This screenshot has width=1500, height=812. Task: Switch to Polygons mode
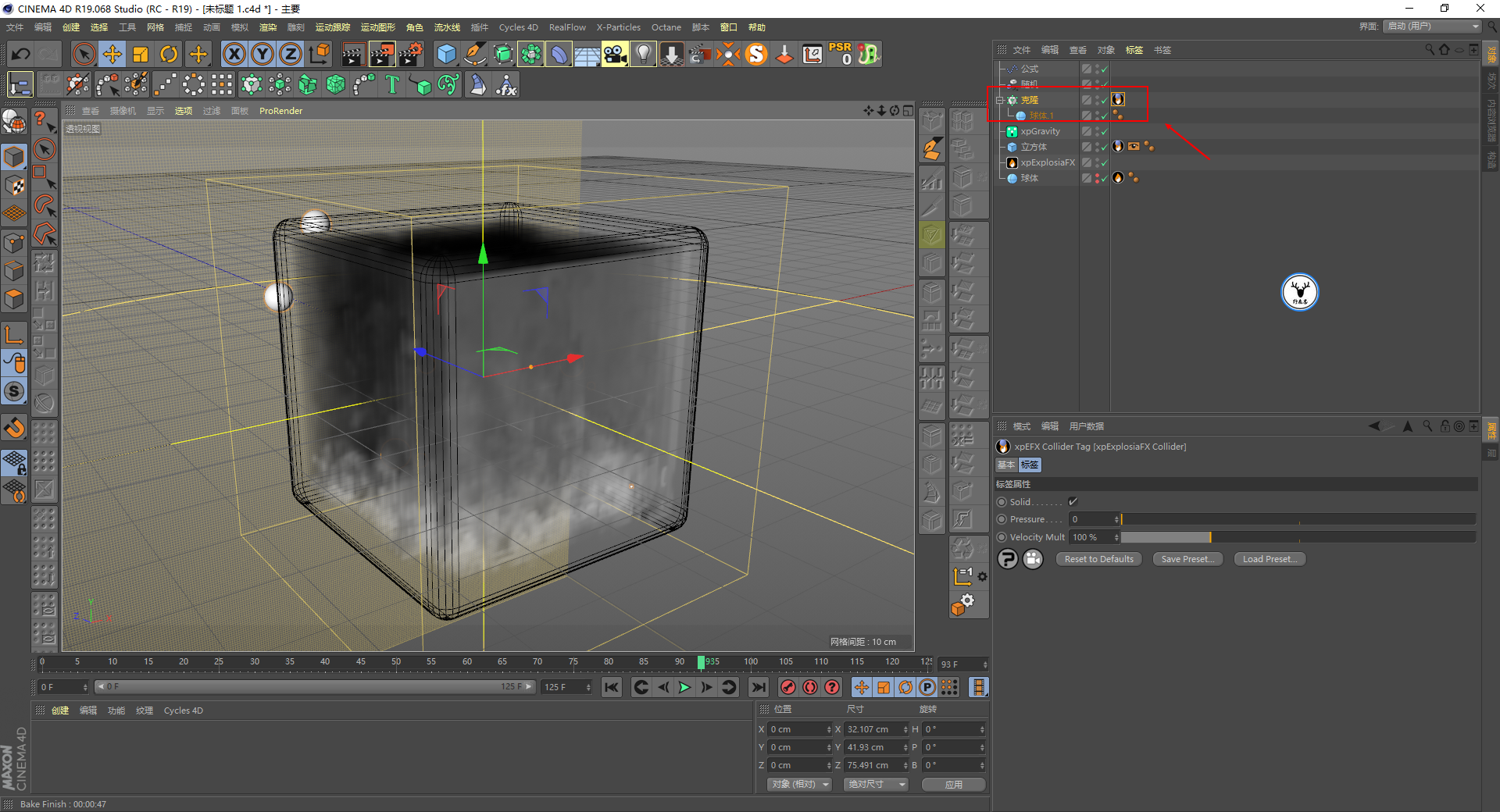(x=14, y=298)
